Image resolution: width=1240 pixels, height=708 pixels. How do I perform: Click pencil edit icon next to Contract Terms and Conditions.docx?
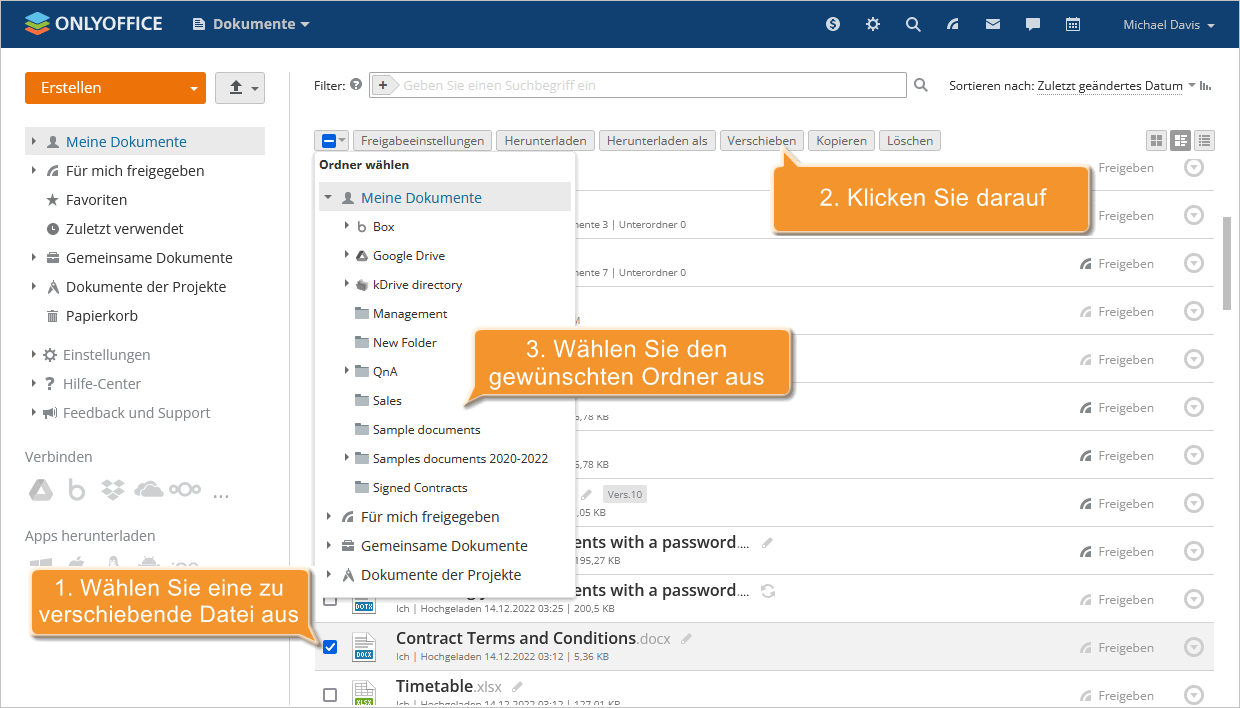tap(687, 638)
